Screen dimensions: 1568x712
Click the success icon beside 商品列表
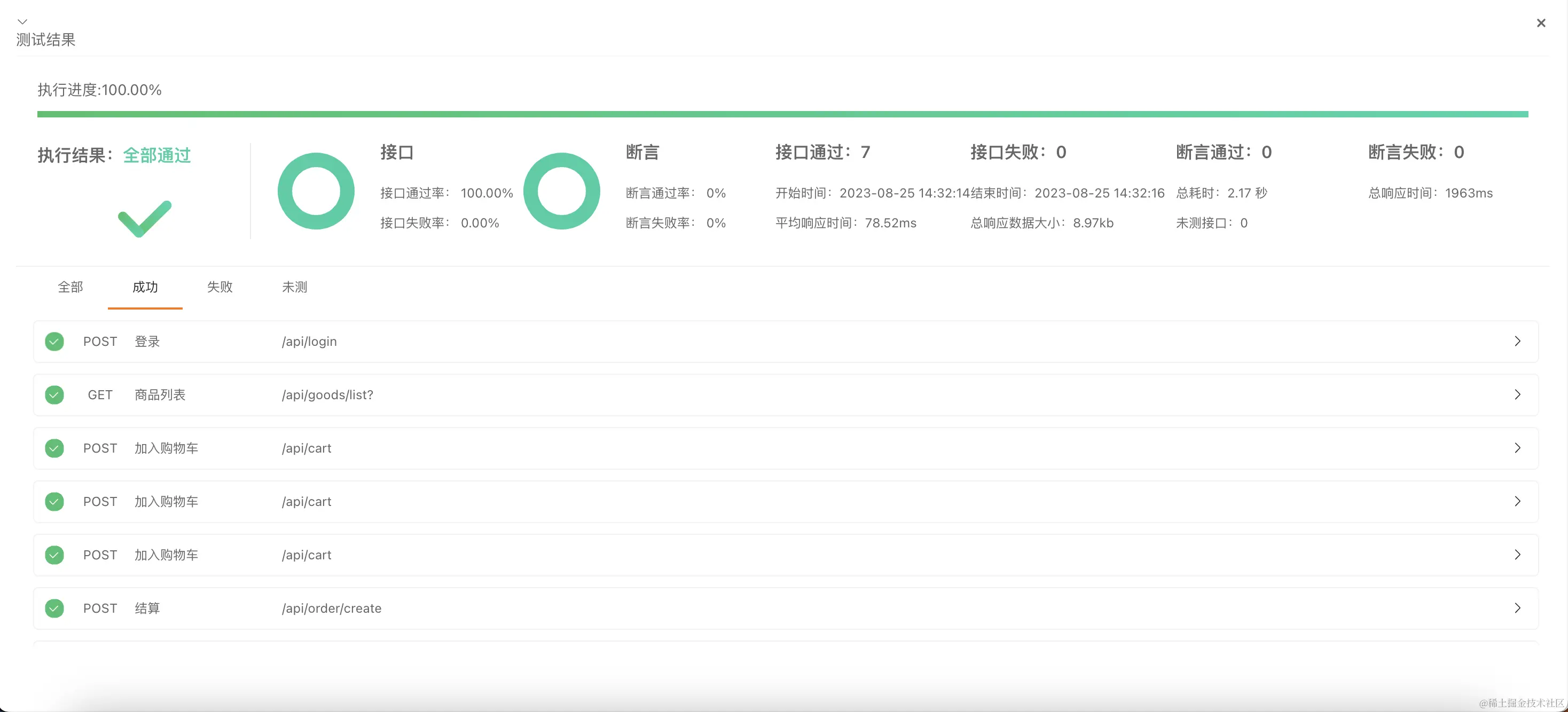coord(54,395)
